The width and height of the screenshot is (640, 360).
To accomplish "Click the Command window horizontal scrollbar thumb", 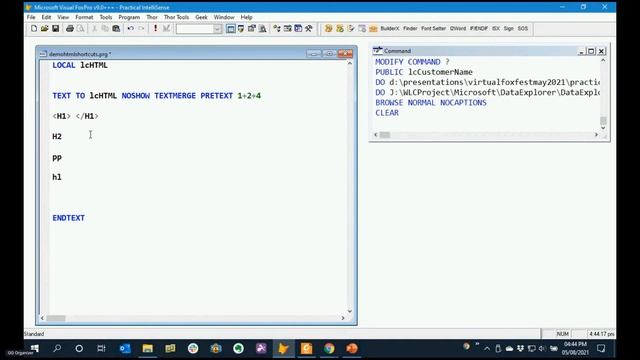I will (385, 135).
